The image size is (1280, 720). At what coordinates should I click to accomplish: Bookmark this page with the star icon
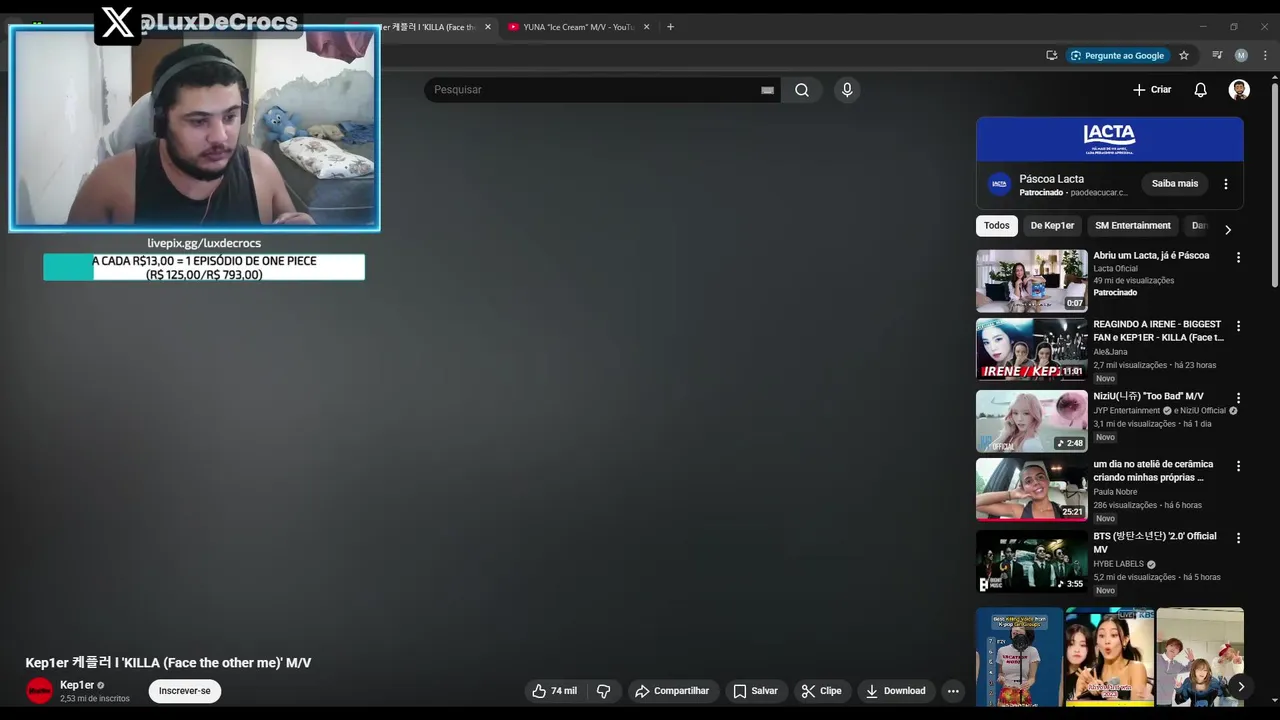click(x=1184, y=56)
